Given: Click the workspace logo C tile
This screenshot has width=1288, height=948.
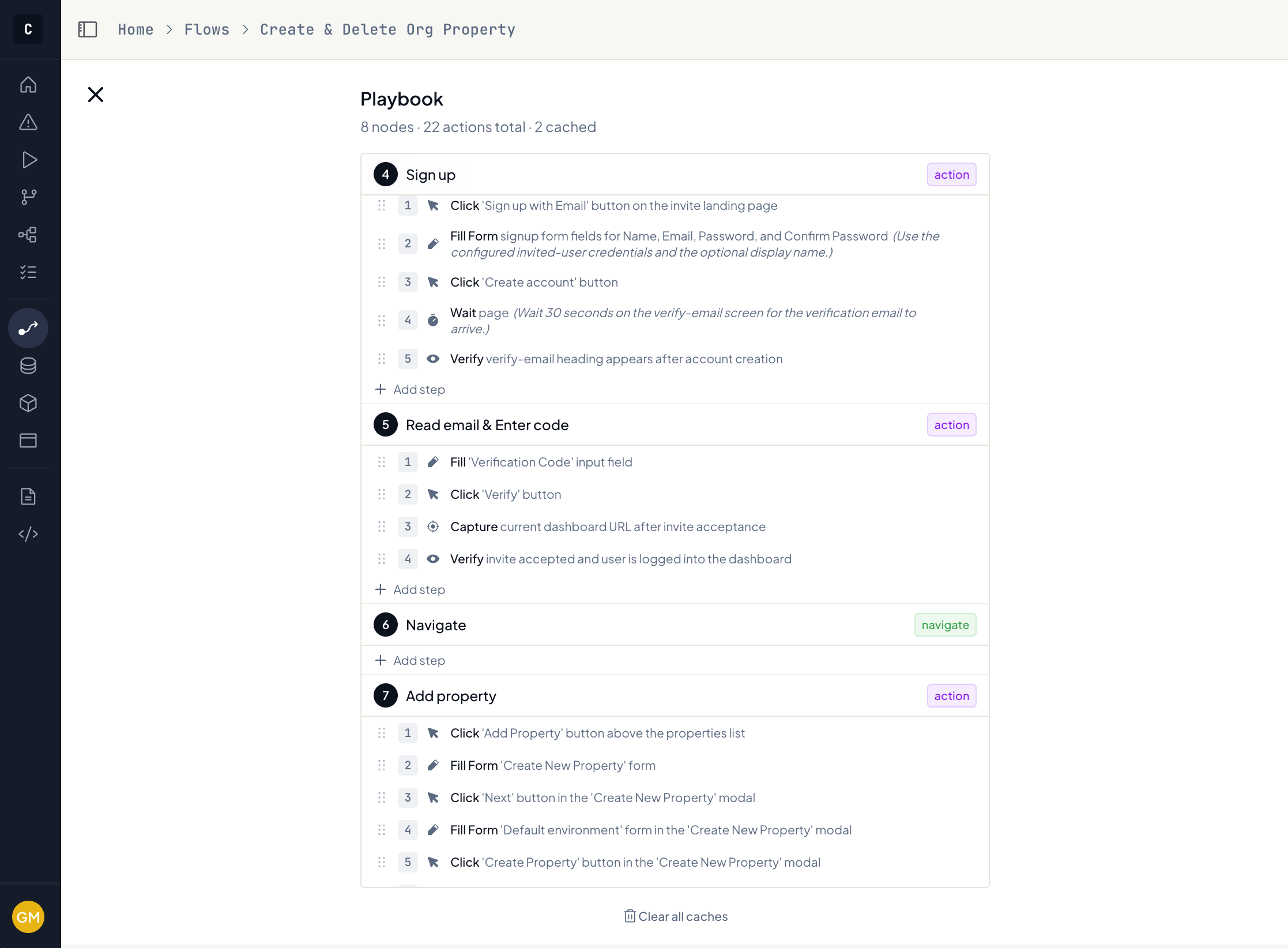Looking at the screenshot, I should (28, 29).
